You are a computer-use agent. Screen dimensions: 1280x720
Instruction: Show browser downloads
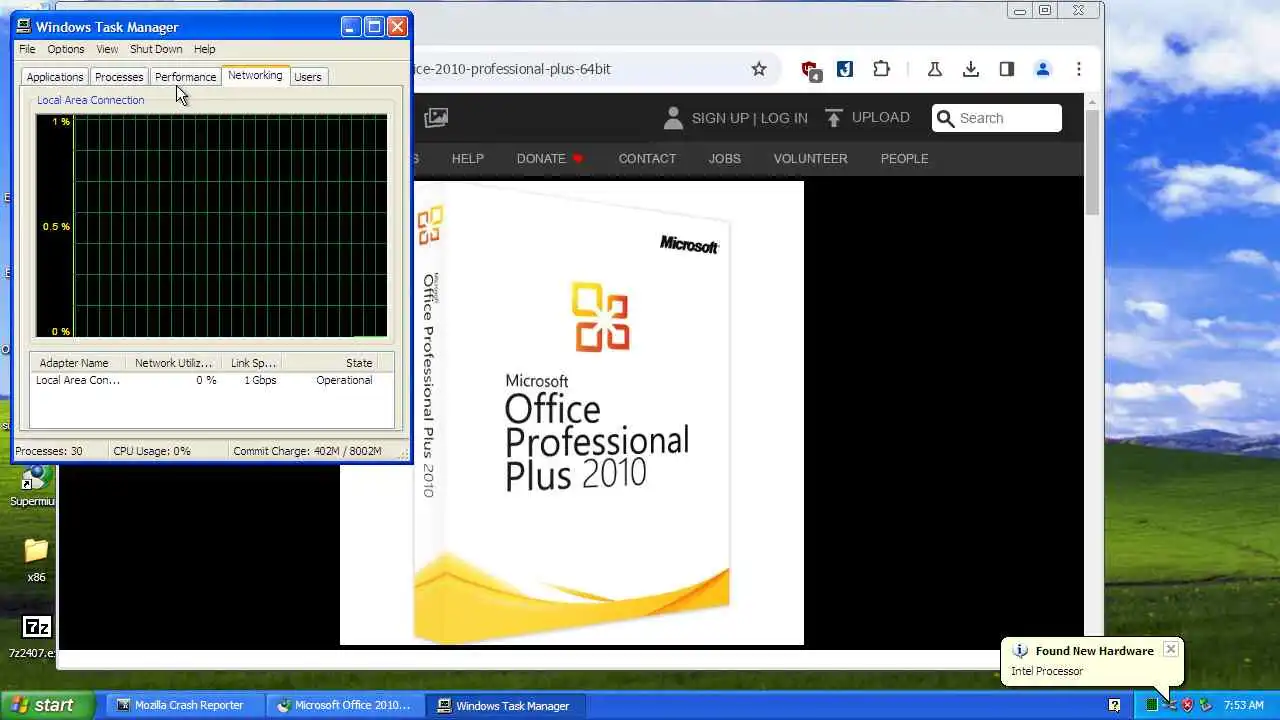point(970,69)
